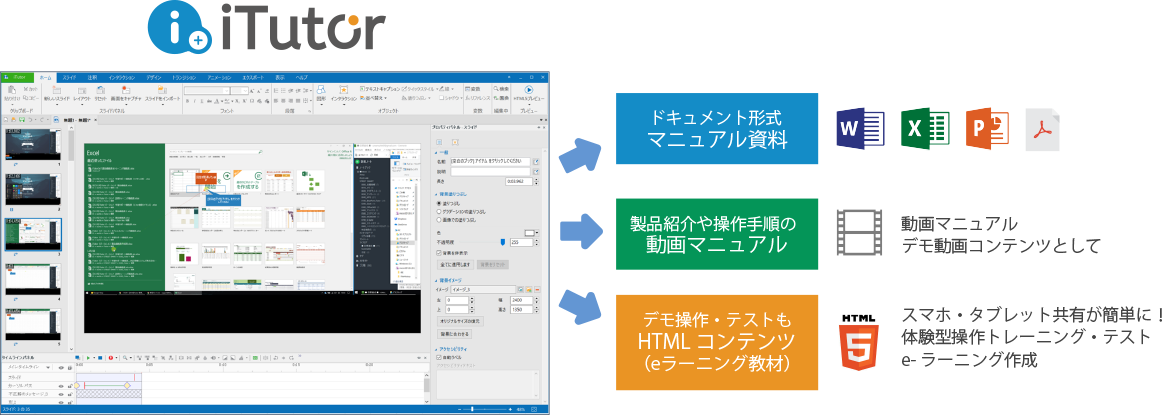Switch to the 注釈 ribbon tab
1176x415 pixels.
[x=92, y=78]
